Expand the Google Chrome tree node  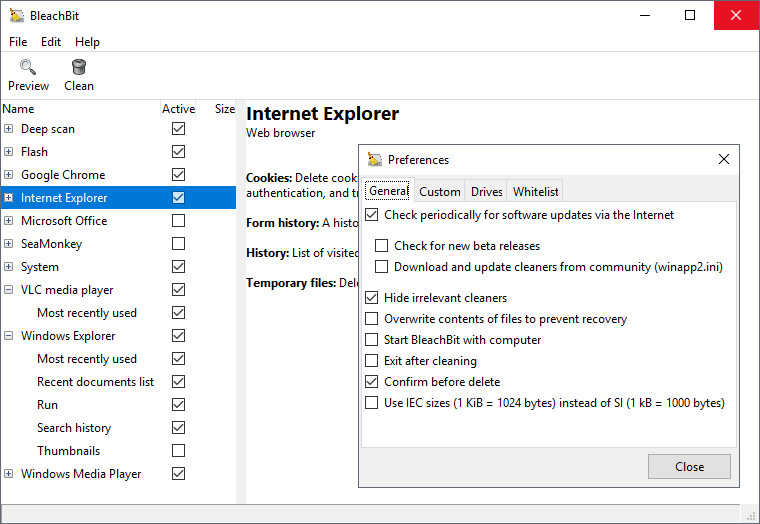pos(8,175)
